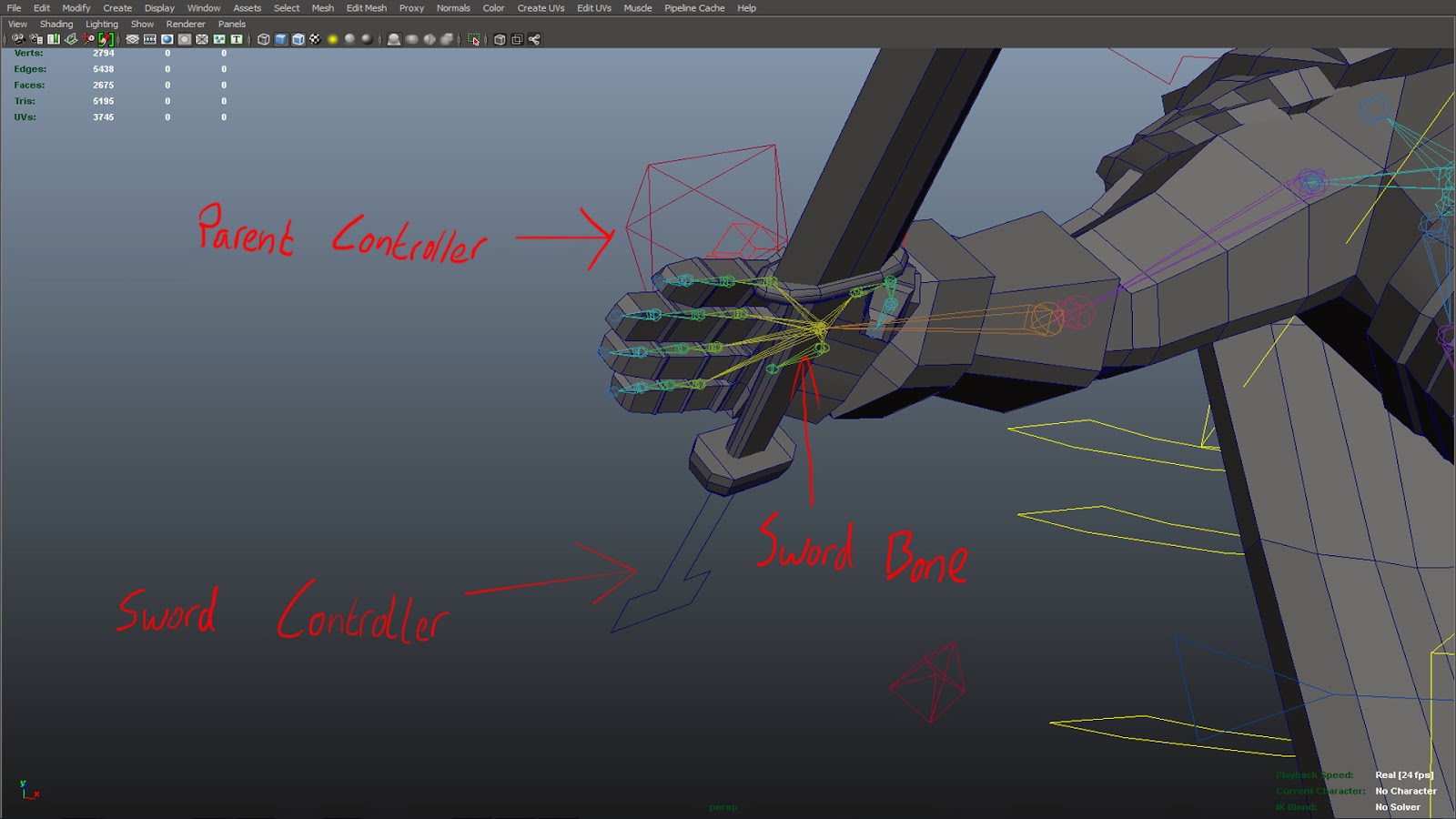Activate Isolate Select view
Image resolution: width=1456 pixels, height=819 pixels.
click(475, 39)
